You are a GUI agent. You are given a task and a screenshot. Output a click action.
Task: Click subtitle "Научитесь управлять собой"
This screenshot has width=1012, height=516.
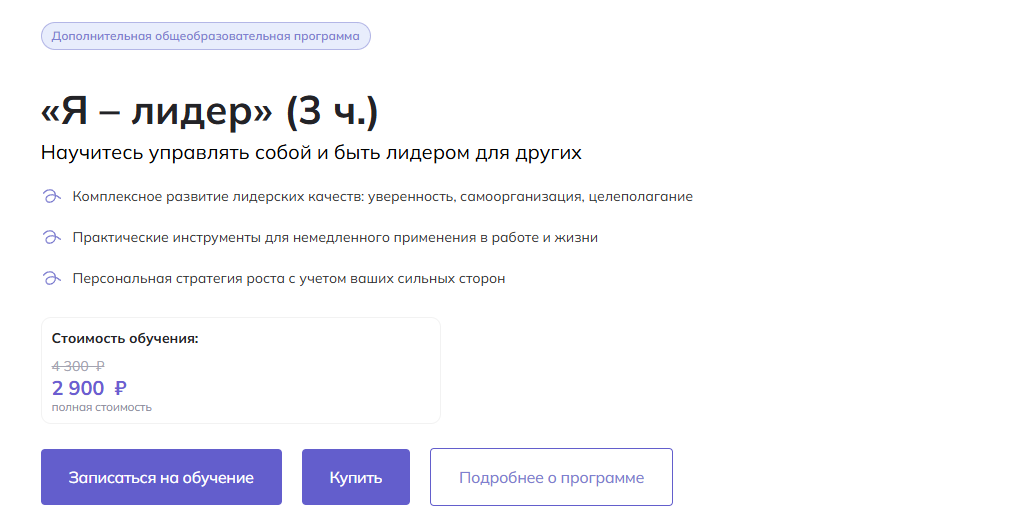pyautogui.click(x=311, y=153)
